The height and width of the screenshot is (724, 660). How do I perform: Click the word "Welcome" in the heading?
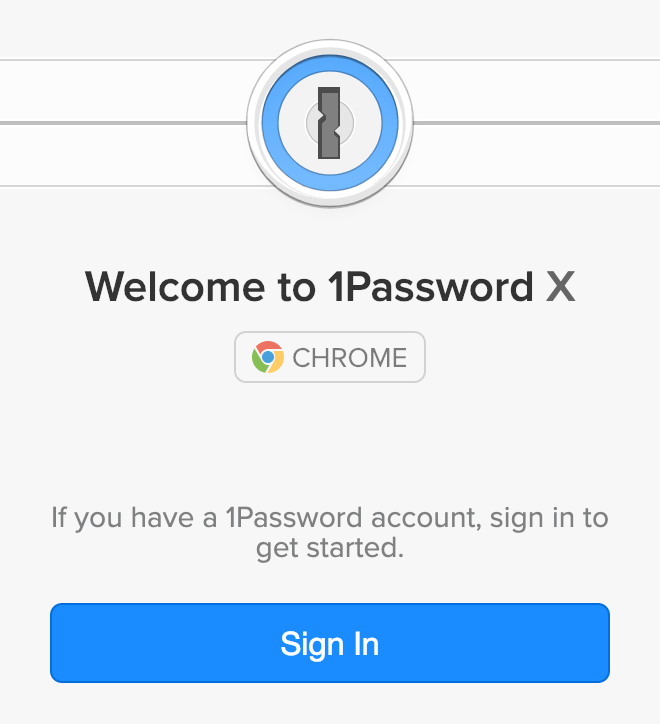pos(175,287)
